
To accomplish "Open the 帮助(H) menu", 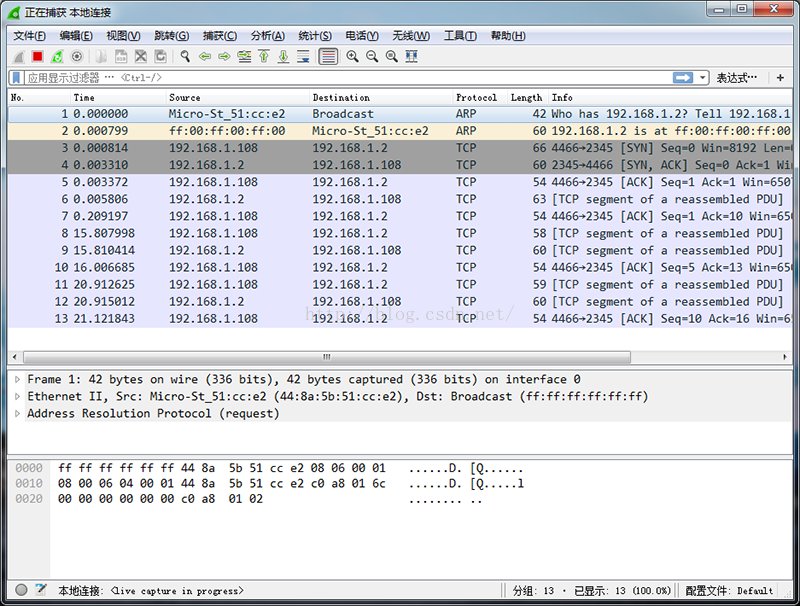I will [508, 36].
